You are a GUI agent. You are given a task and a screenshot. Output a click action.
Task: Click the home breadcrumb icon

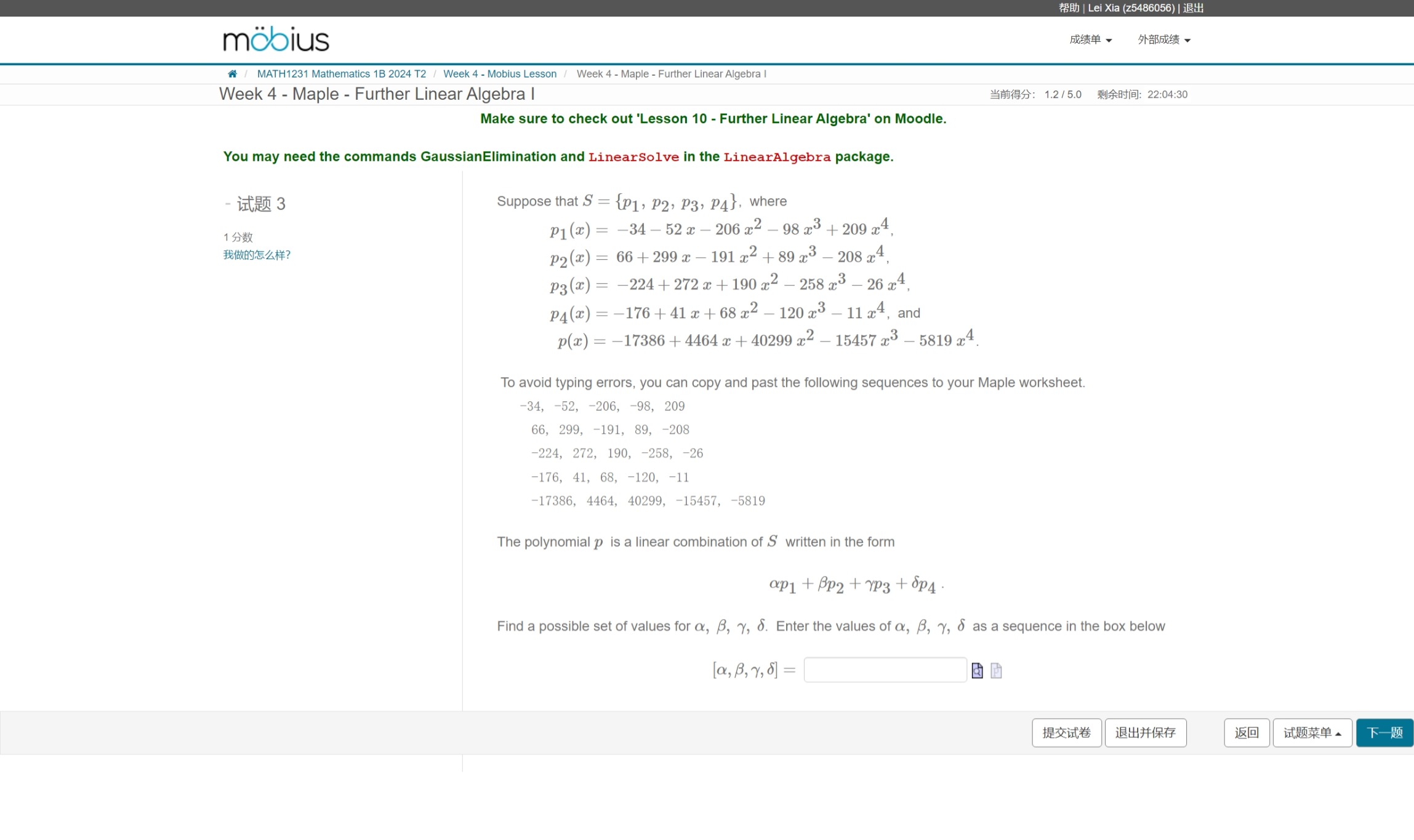coord(233,73)
